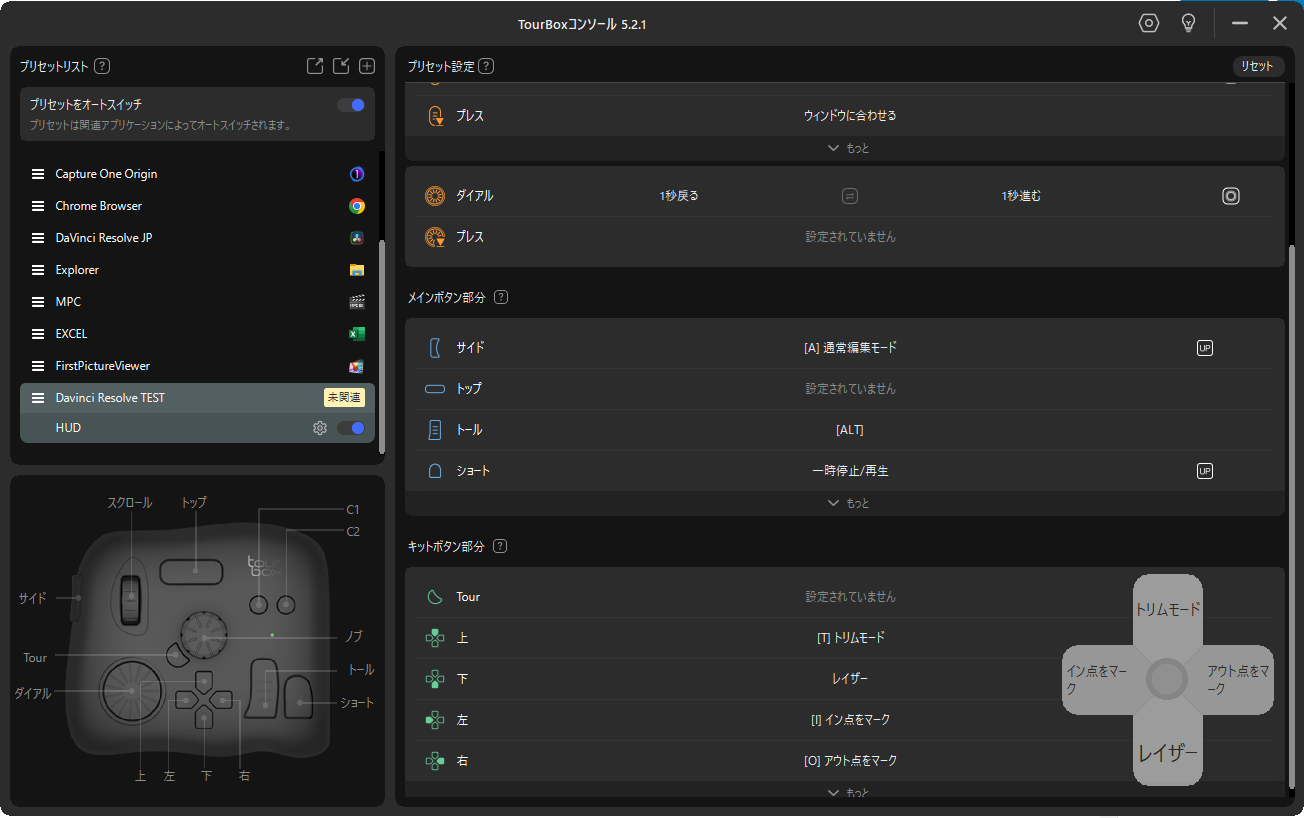Toggle the プリセットをオートスイッチ switch
The height and width of the screenshot is (818, 1304).
point(351,105)
